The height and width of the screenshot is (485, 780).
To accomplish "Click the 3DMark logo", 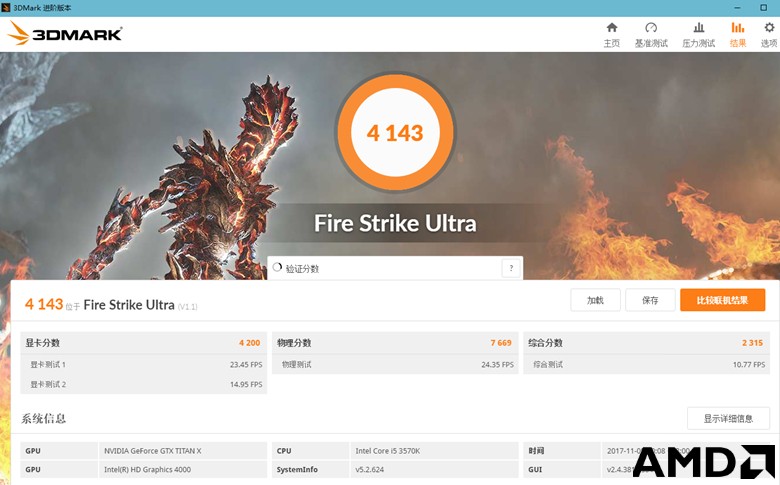I will point(65,33).
